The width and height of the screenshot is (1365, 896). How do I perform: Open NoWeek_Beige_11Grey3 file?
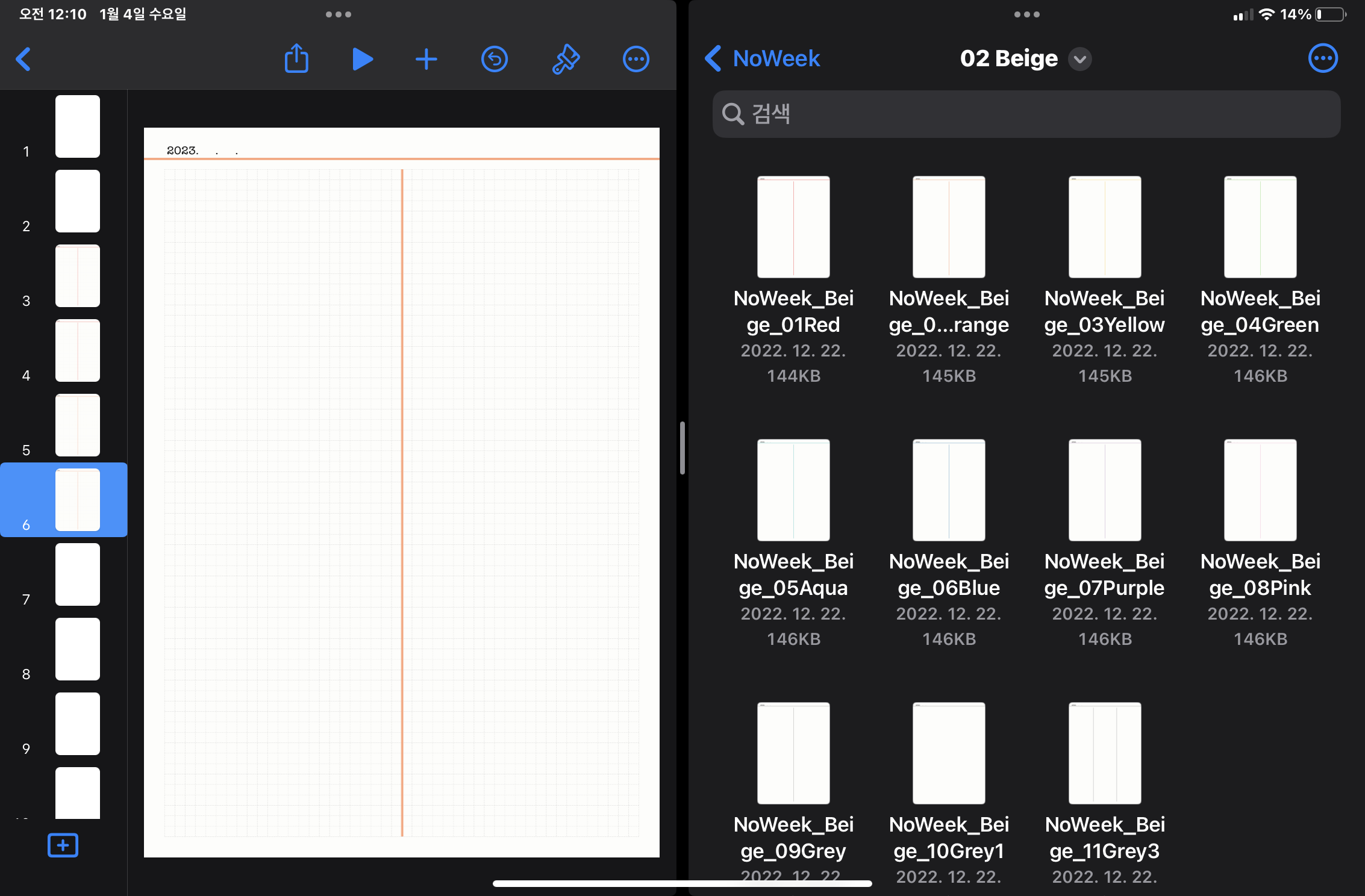1105,753
